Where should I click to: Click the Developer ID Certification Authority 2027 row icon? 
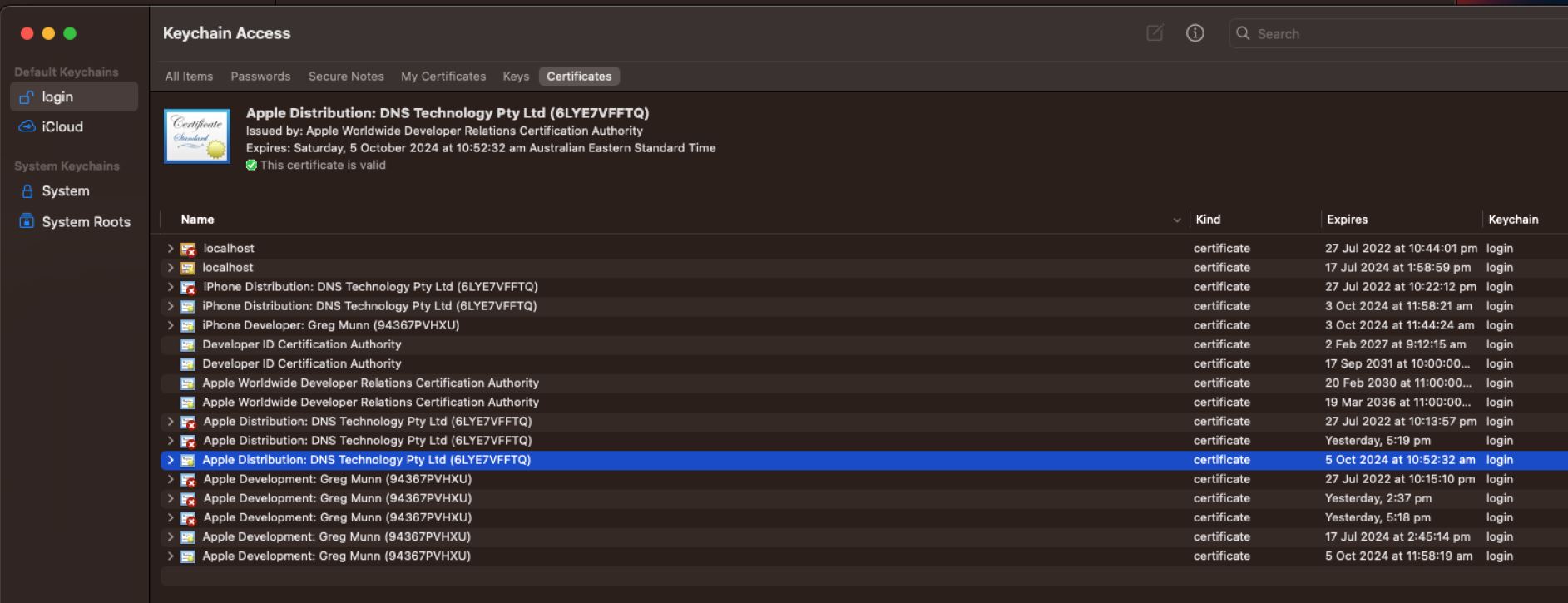tap(187, 345)
